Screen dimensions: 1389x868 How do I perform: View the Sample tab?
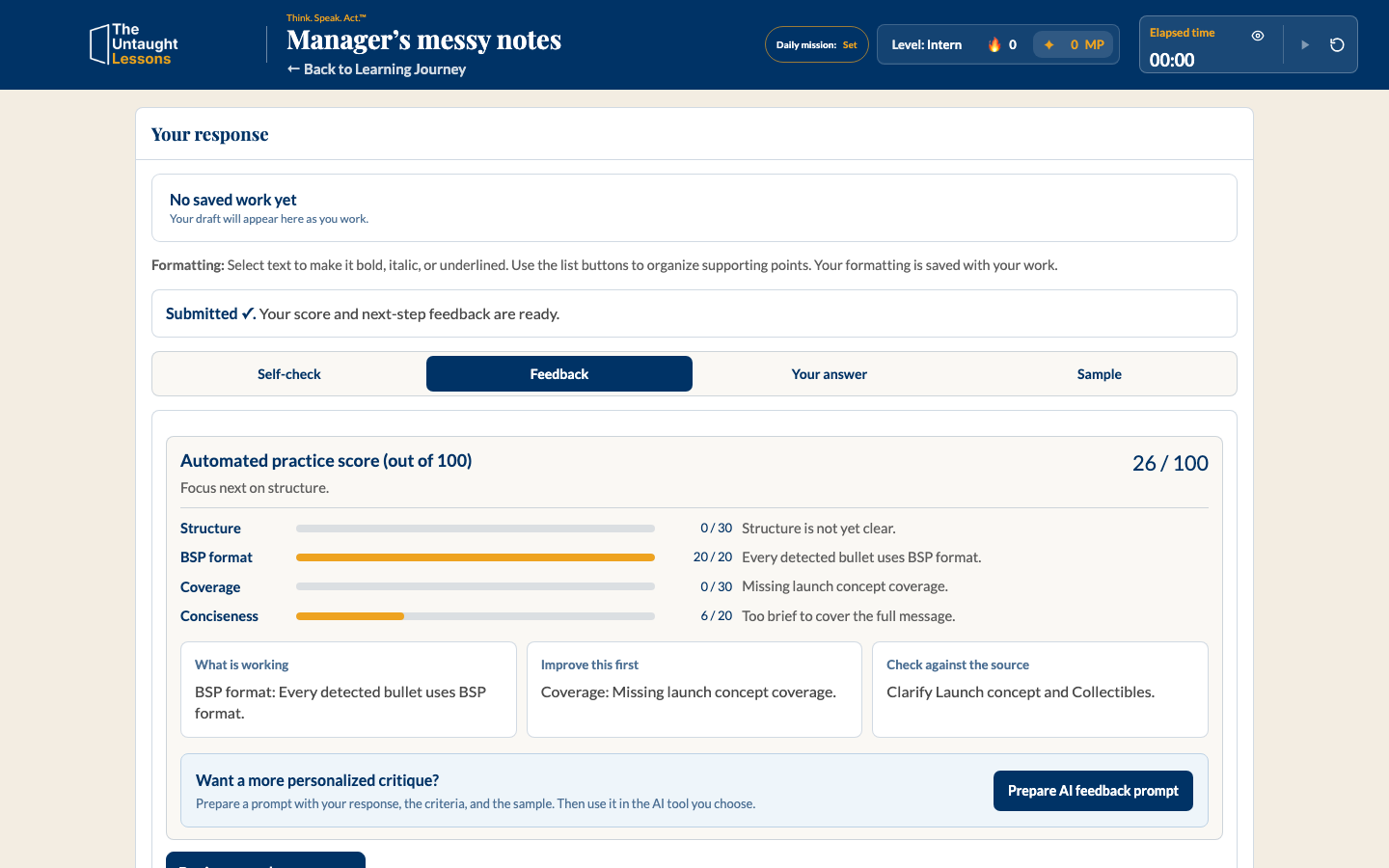click(x=1100, y=374)
